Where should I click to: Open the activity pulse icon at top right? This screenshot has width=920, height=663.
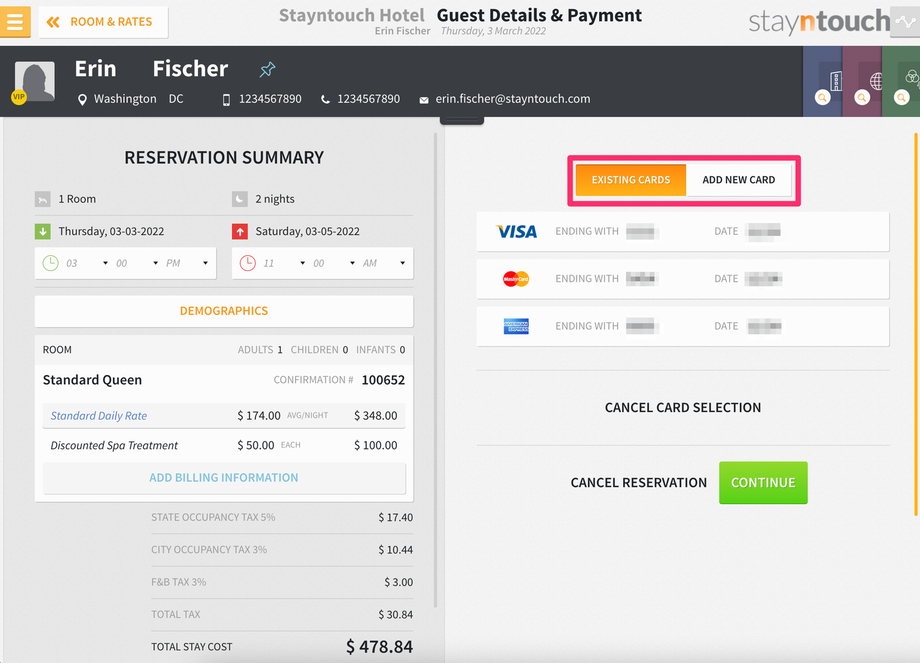click(x=905, y=22)
